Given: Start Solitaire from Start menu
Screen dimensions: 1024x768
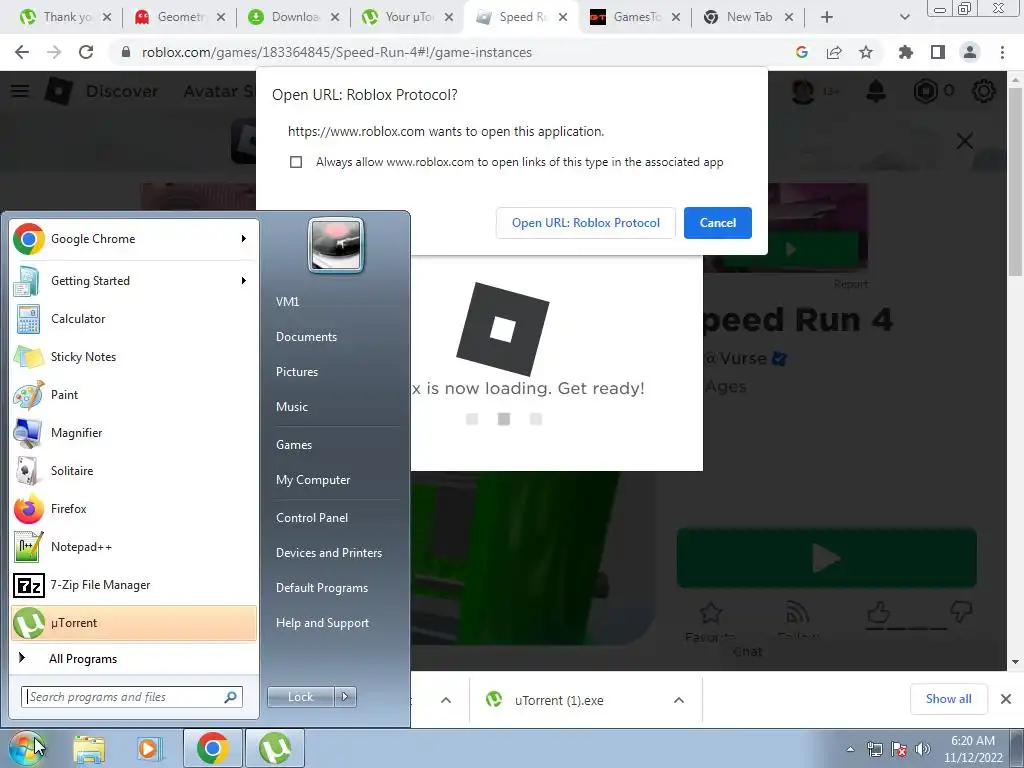Looking at the screenshot, I should (133, 470).
